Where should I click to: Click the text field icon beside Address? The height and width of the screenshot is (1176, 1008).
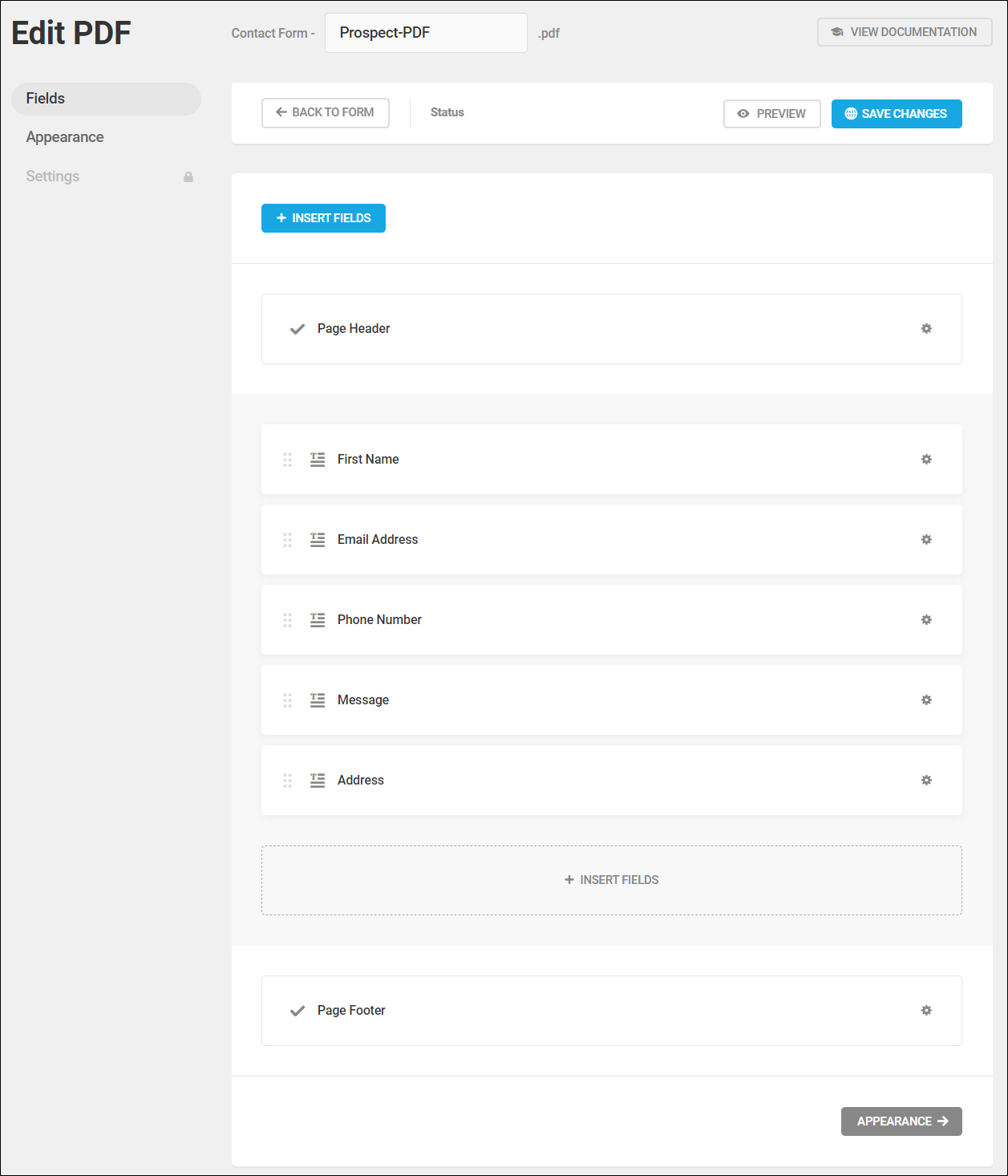pos(318,781)
